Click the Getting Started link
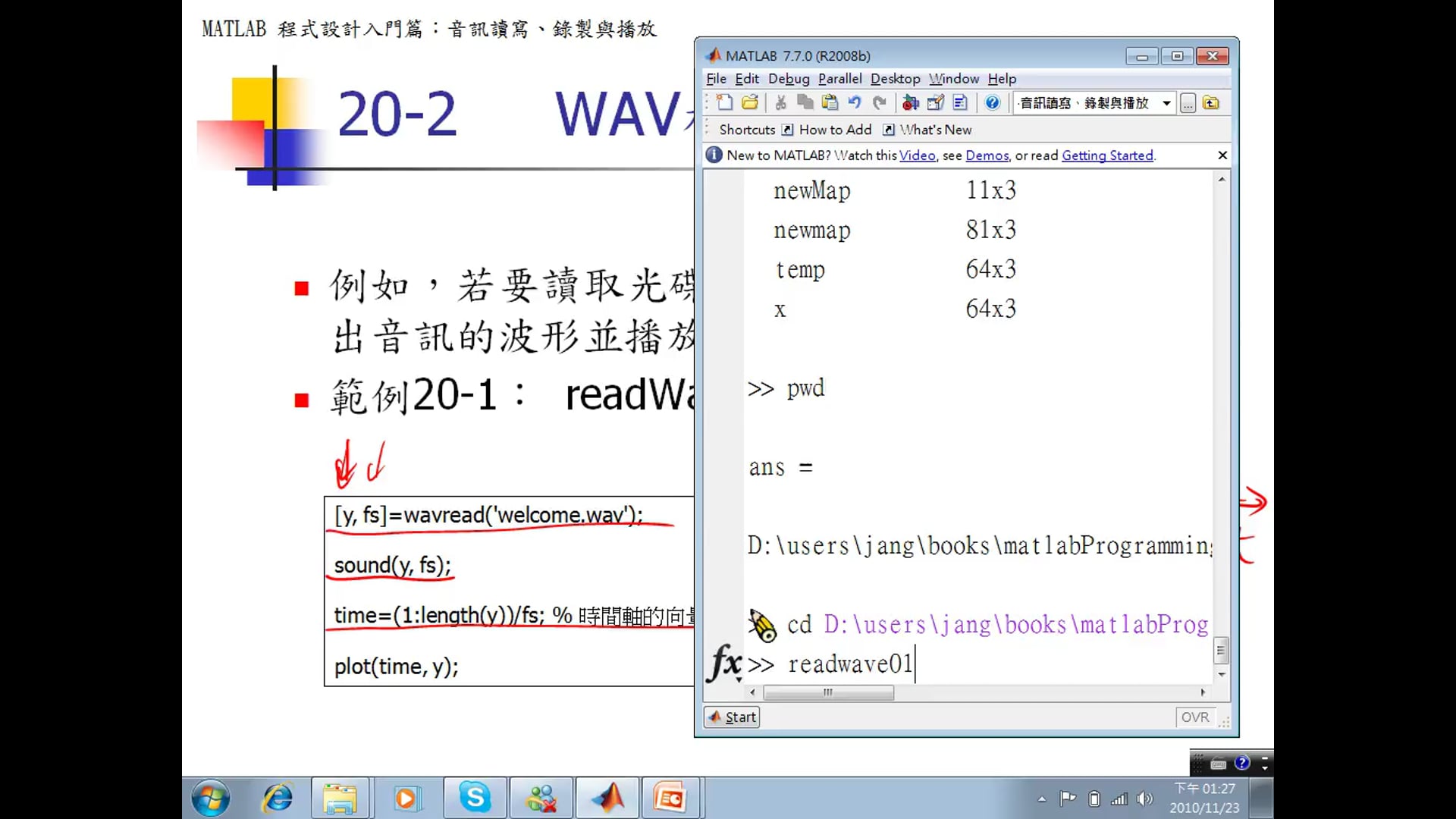 tap(1107, 155)
